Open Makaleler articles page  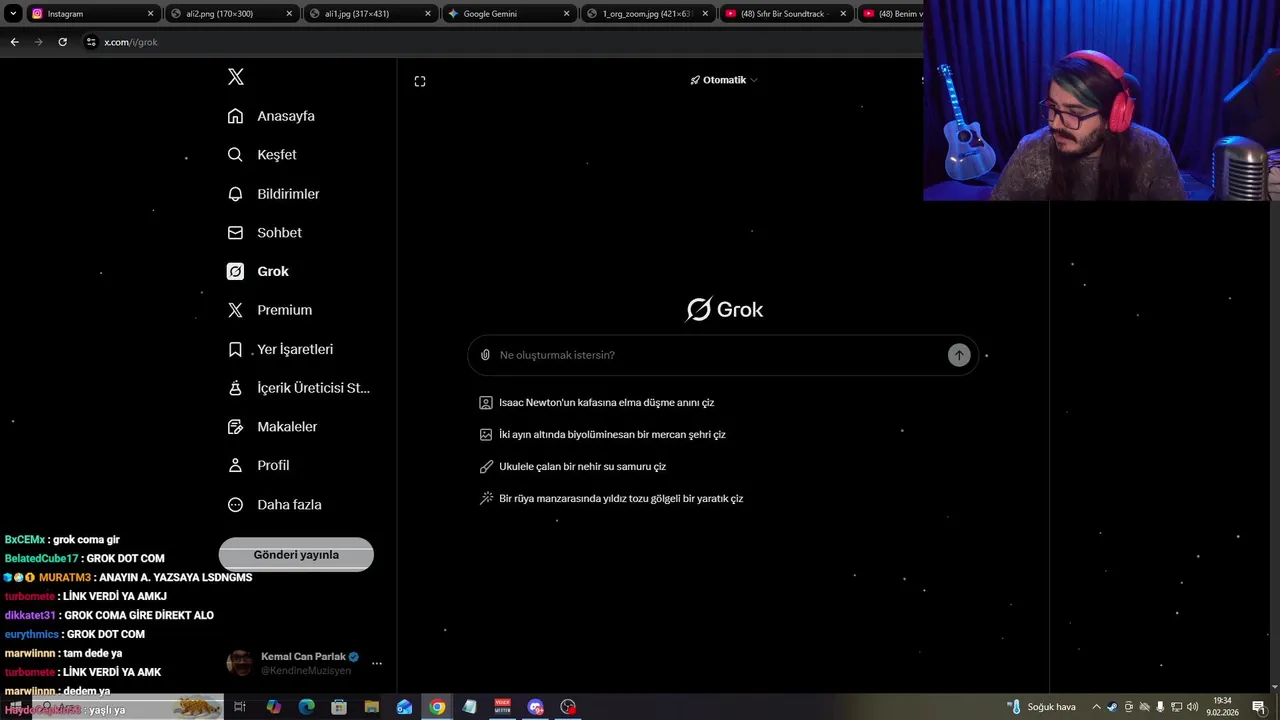click(x=272, y=427)
